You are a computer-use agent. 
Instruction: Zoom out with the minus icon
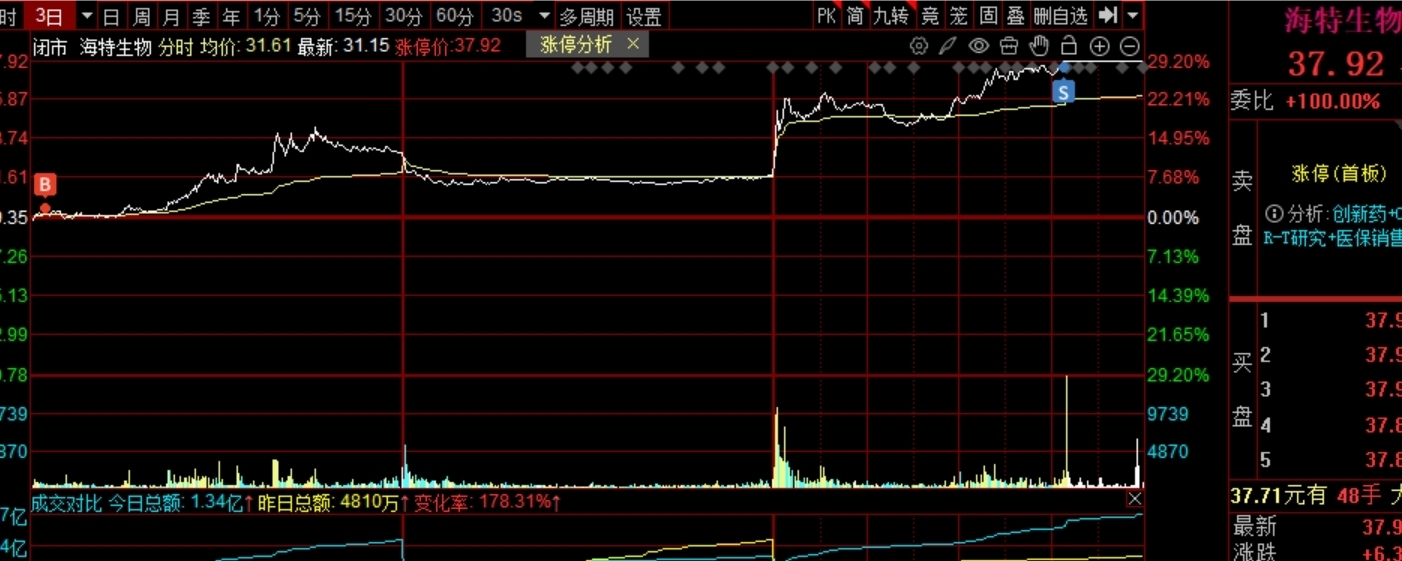click(x=1129, y=46)
